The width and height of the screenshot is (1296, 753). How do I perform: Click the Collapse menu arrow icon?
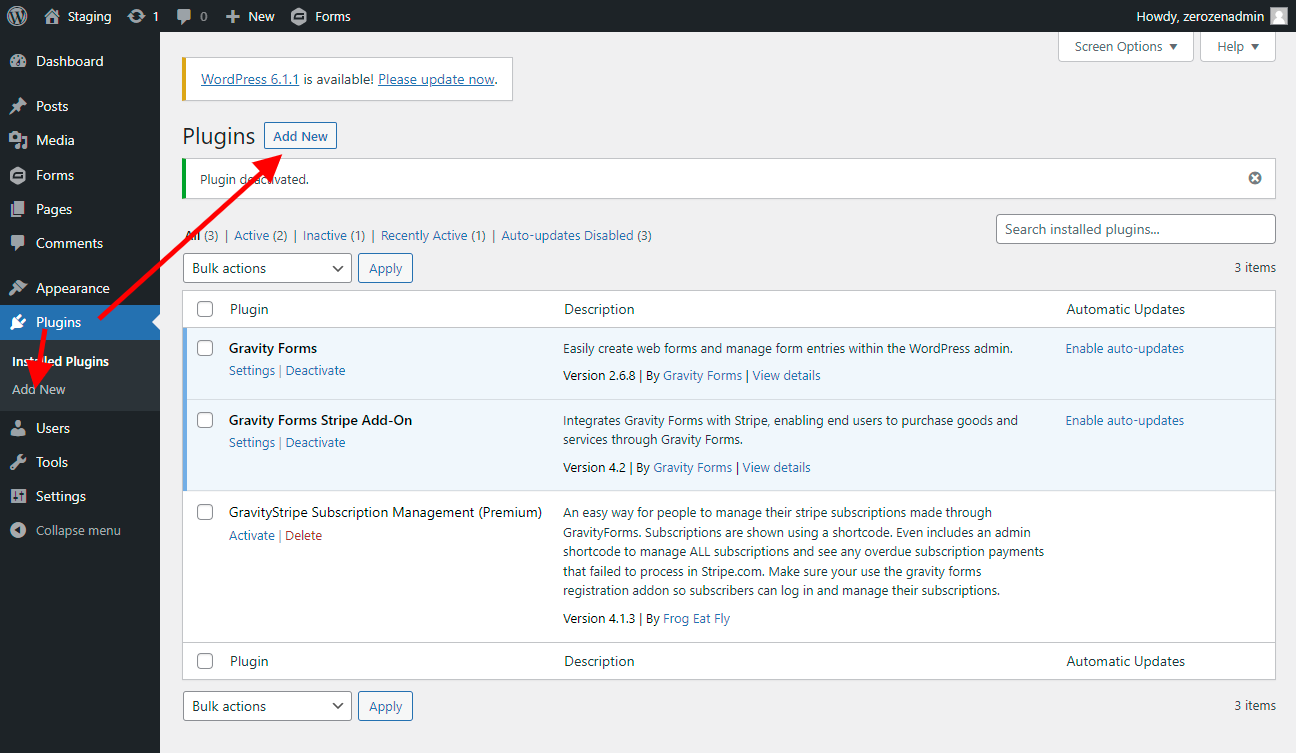[18, 530]
